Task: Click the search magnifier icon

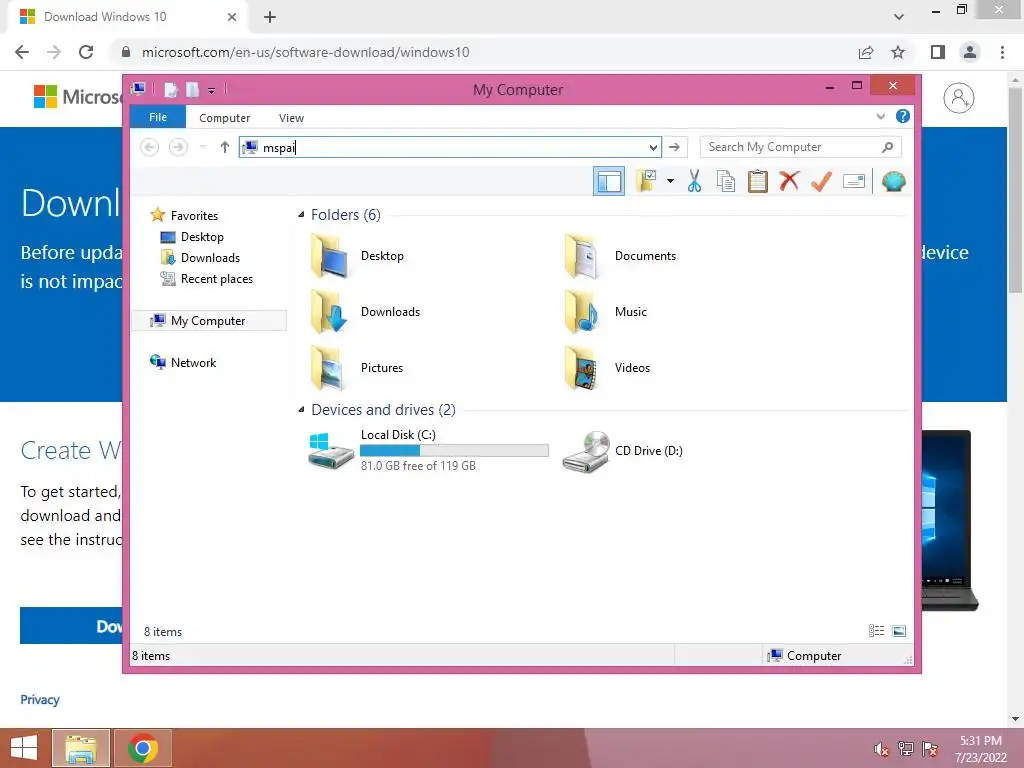Action: pyautogui.click(x=888, y=147)
